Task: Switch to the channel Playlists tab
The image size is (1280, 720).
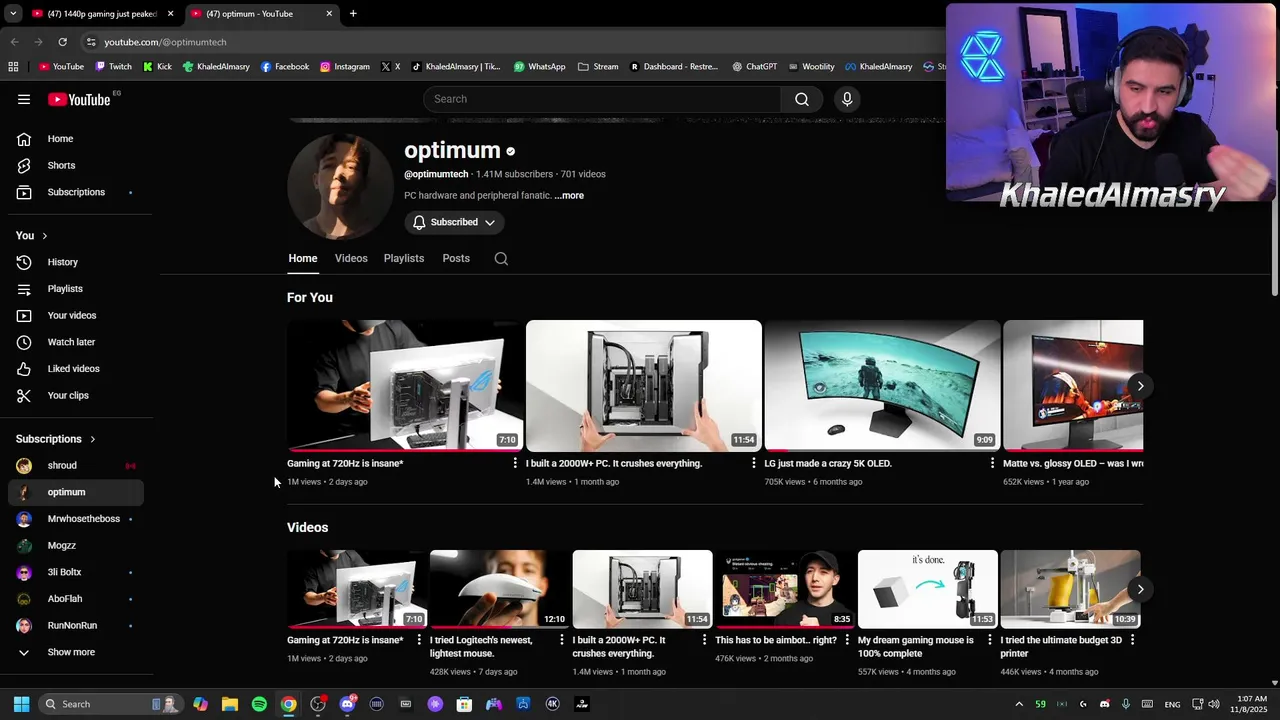Action: click(404, 258)
